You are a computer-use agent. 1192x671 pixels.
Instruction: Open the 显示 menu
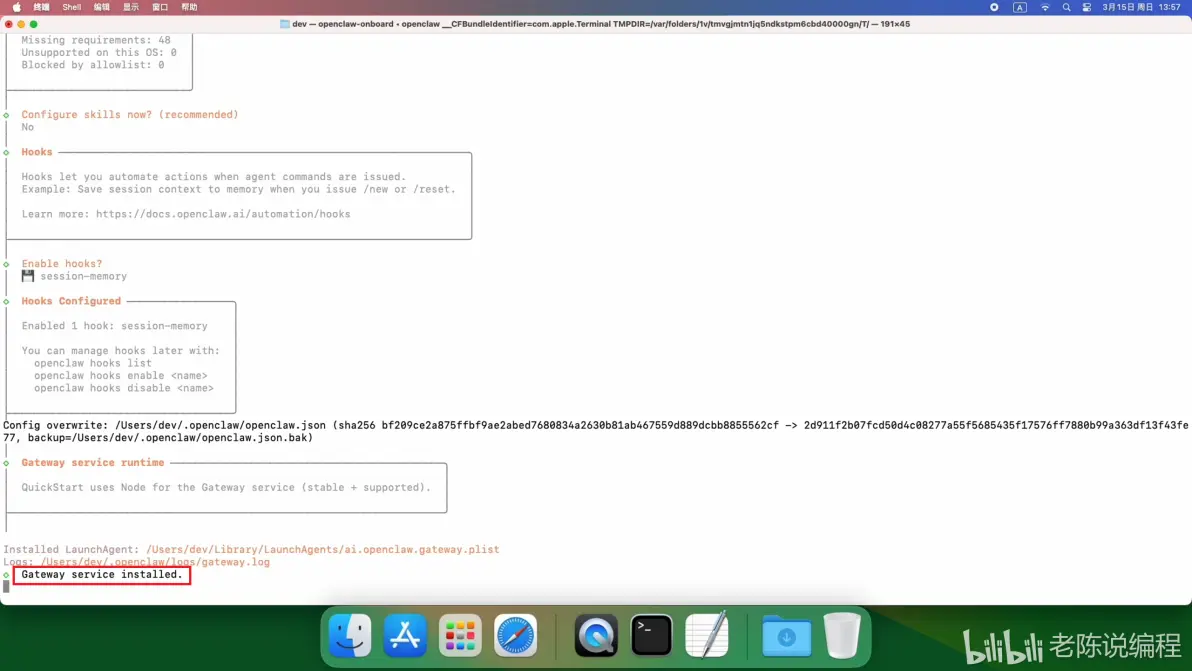(x=131, y=7)
